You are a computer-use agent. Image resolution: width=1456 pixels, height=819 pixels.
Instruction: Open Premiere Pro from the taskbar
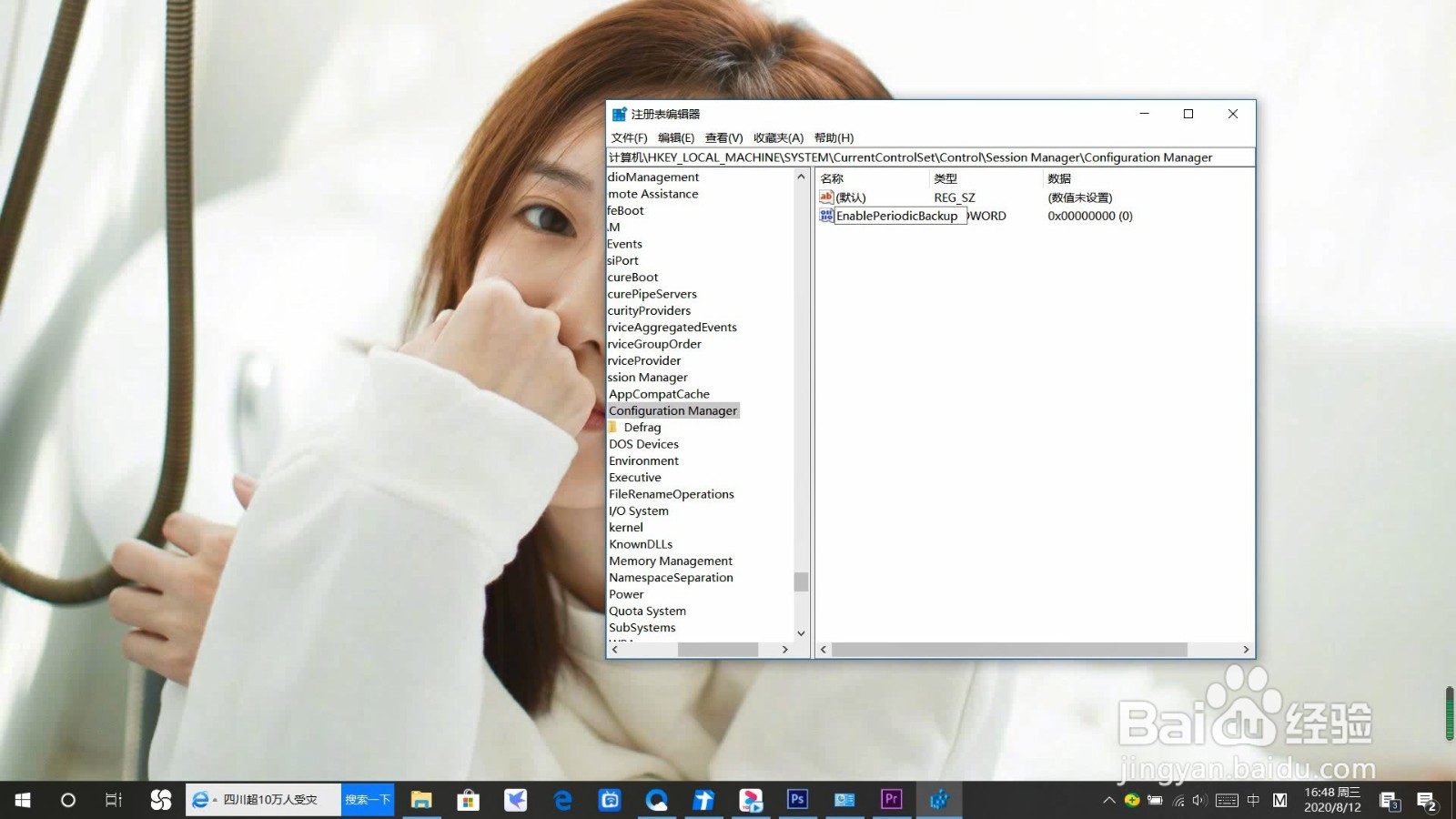coord(892,800)
